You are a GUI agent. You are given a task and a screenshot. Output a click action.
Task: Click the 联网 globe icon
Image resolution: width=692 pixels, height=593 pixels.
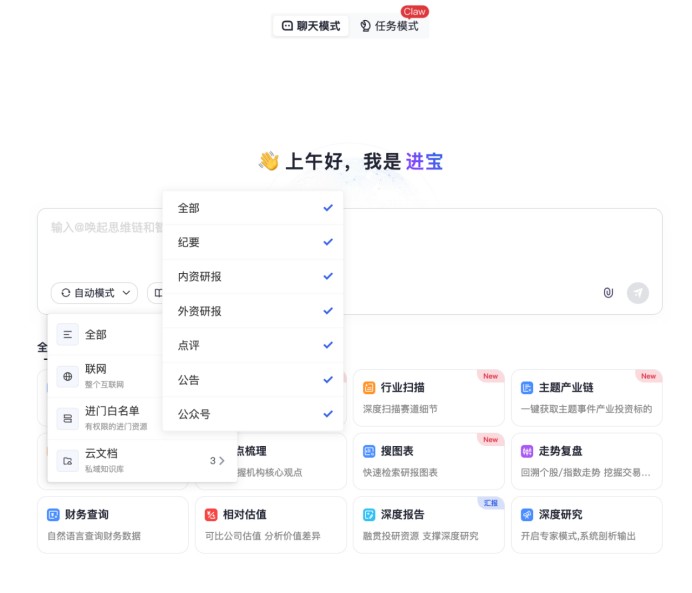click(68, 376)
